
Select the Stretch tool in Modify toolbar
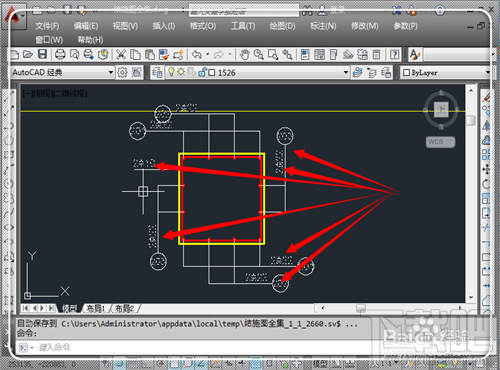tap(486, 213)
